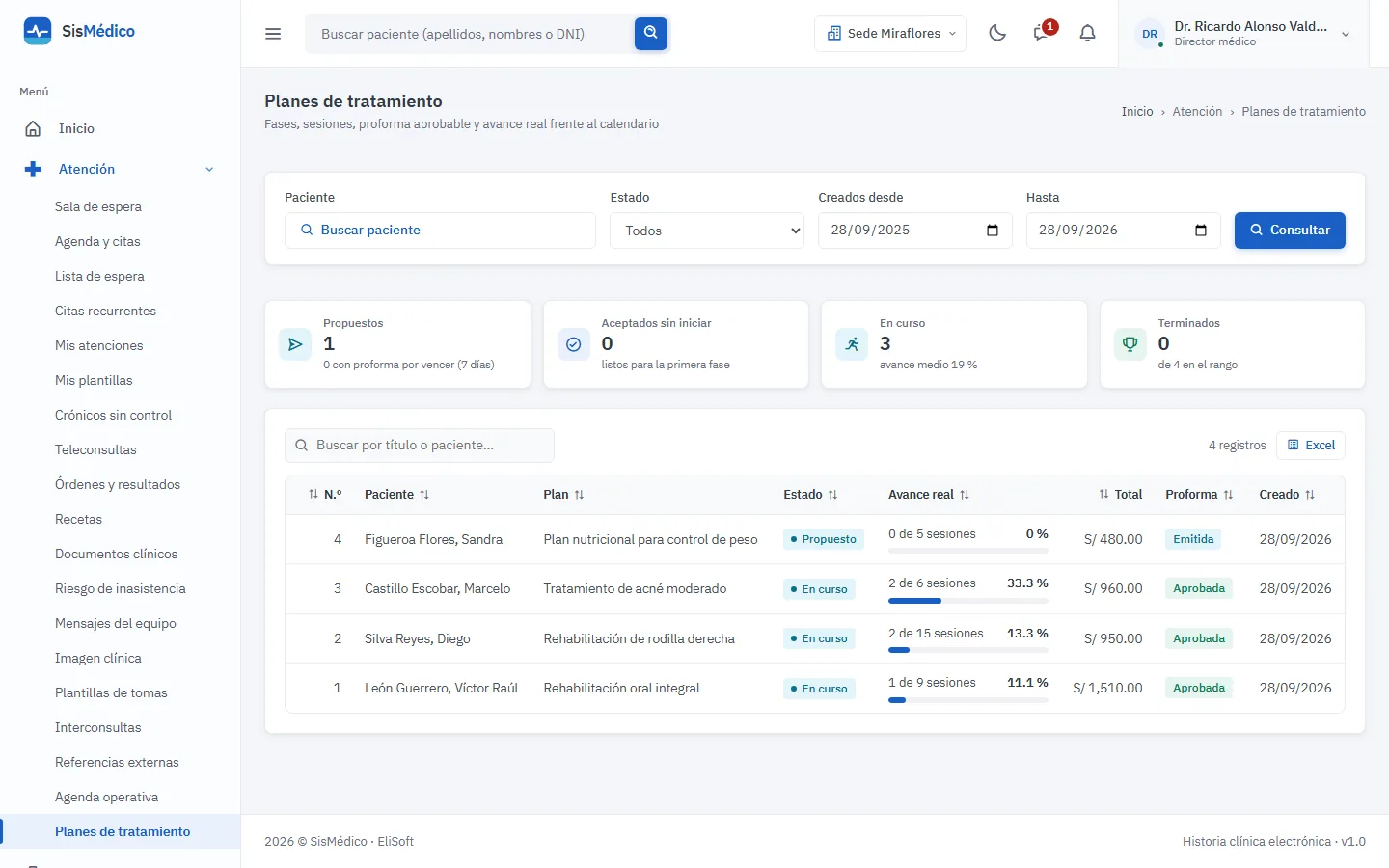1389x868 pixels.
Task: Toggle the hamburger sidebar menu icon
Action: [x=273, y=34]
